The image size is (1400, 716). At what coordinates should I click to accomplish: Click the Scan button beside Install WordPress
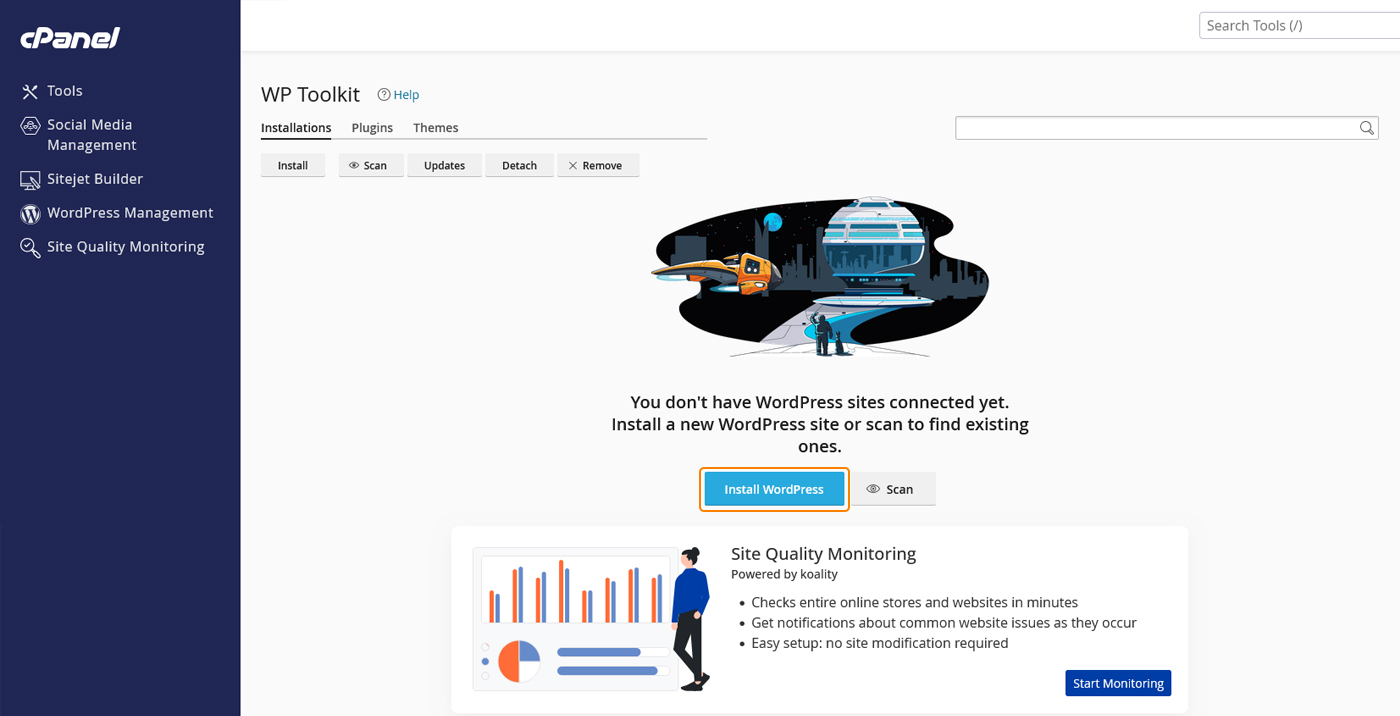pyautogui.click(x=893, y=489)
